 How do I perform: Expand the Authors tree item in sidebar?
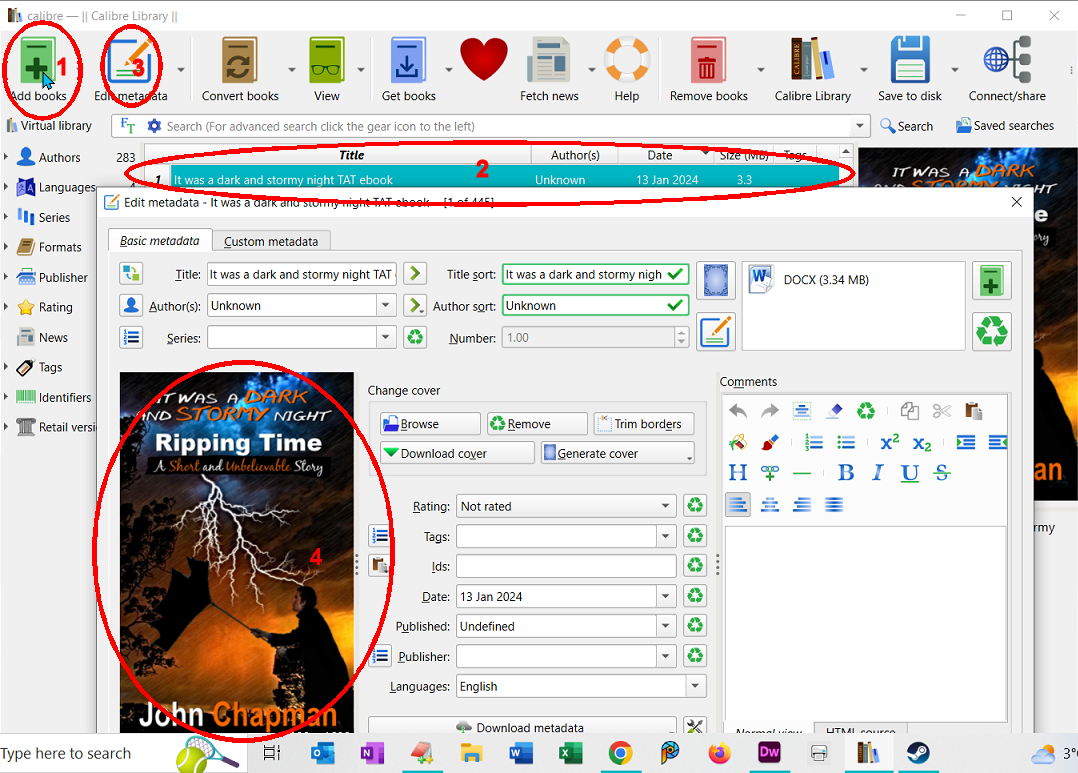[x=8, y=158]
